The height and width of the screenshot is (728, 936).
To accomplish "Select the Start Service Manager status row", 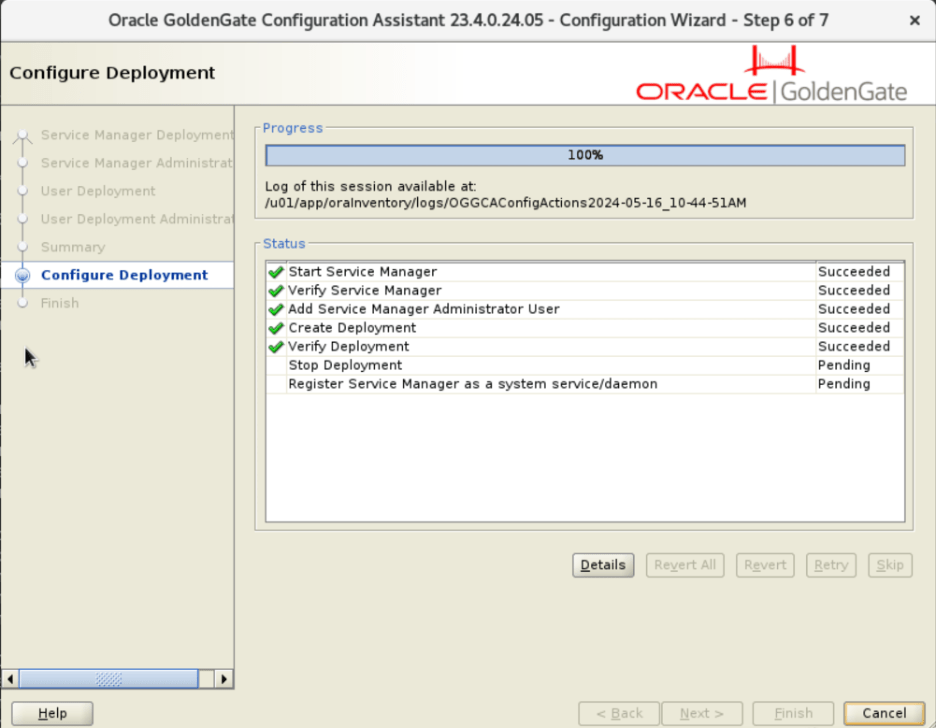I will click(585, 272).
